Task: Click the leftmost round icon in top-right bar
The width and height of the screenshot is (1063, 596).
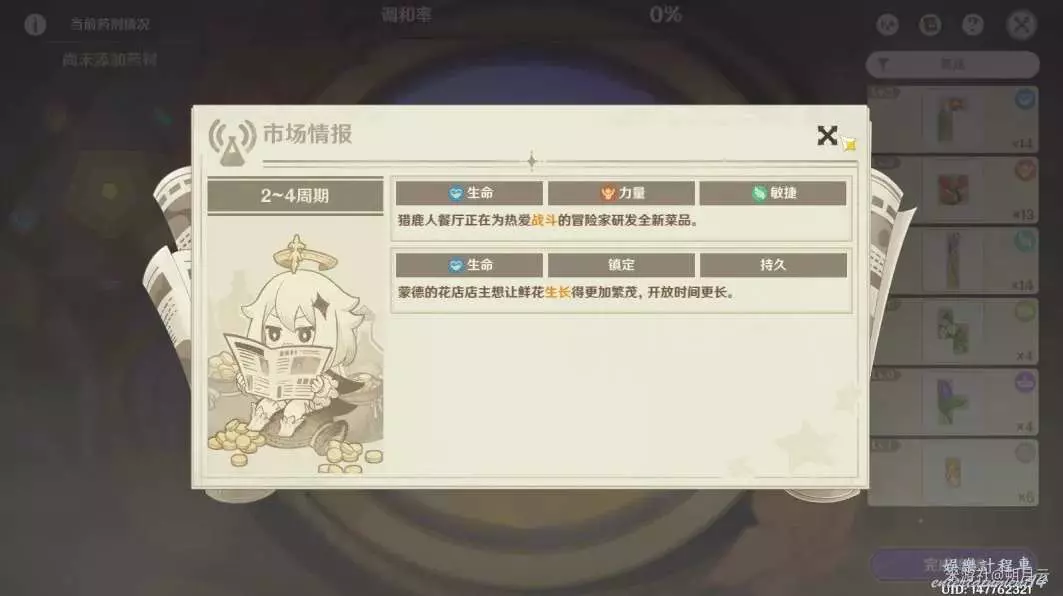Action: [x=887, y=25]
